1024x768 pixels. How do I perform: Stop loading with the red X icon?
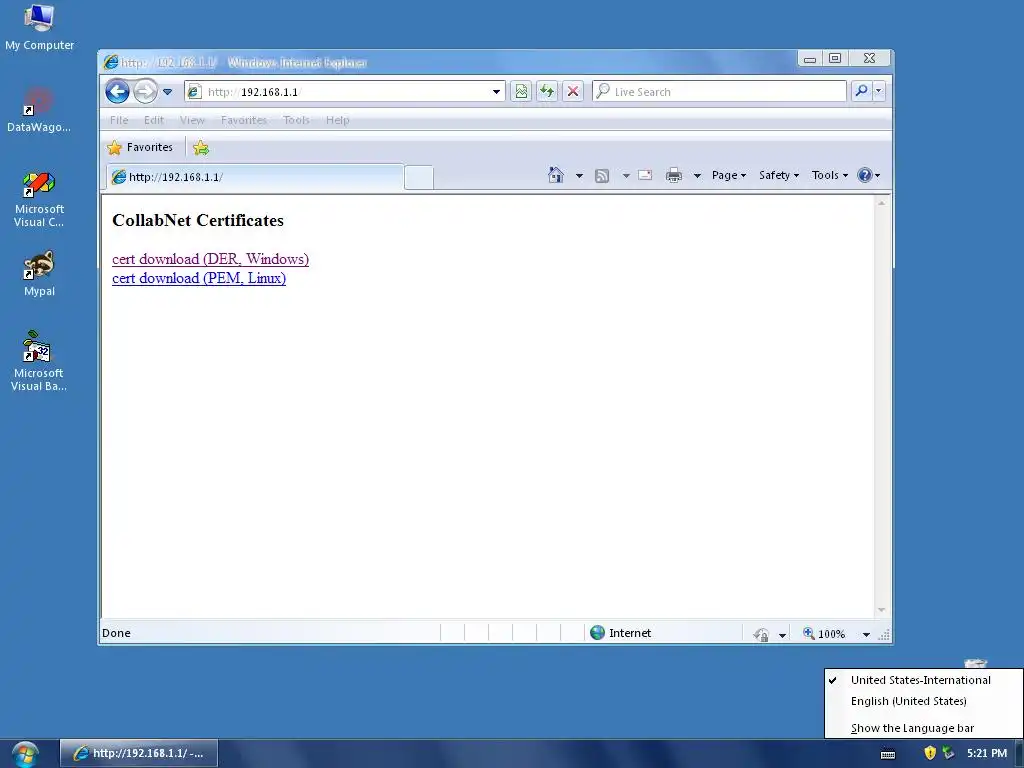pyautogui.click(x=573, y=91)
